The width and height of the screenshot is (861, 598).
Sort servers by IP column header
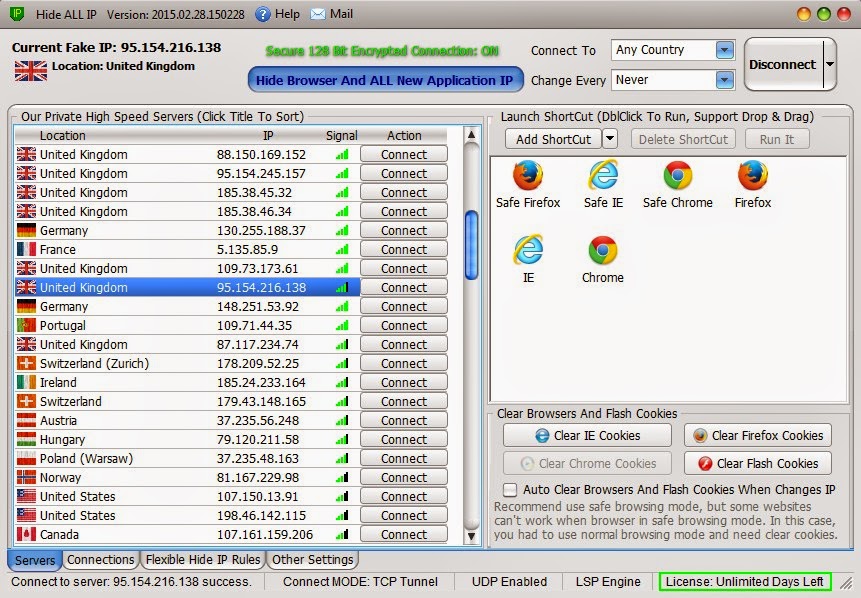click(x=268, y=136)
